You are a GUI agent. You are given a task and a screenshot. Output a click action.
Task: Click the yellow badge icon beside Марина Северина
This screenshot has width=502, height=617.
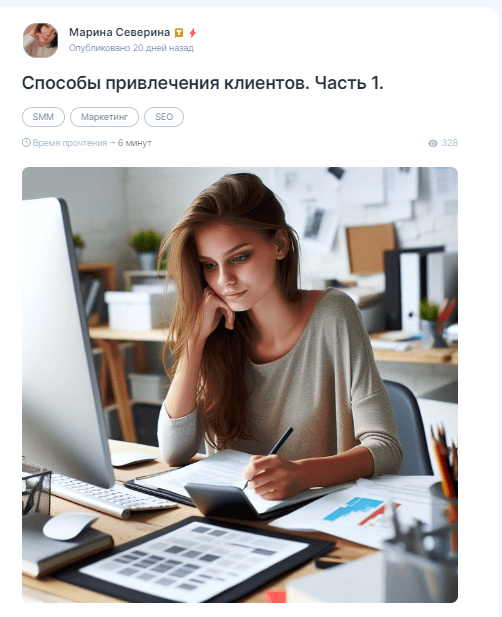(x=179, y=33)
